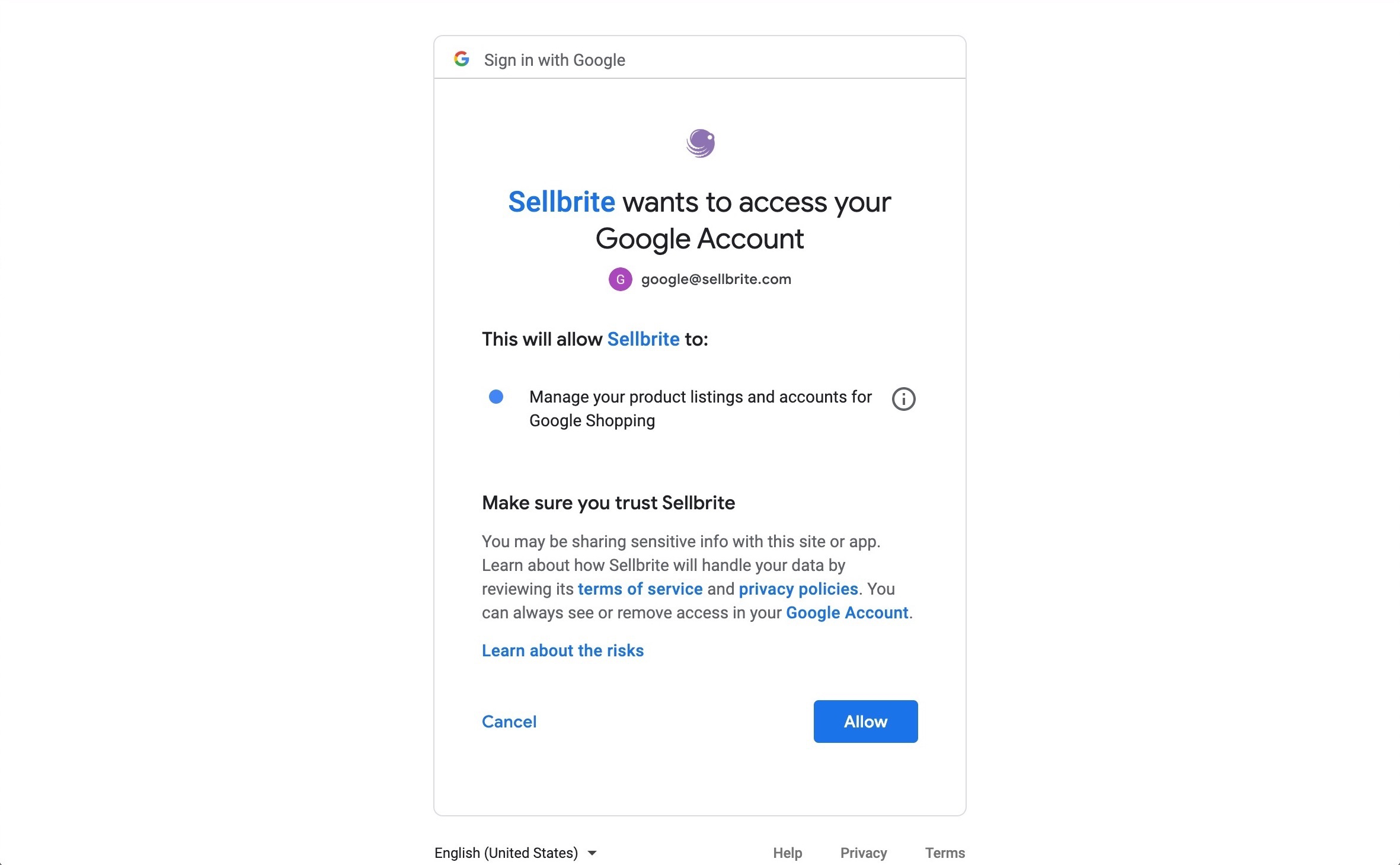
Task: Open the info icon for Shopping permission
Action: (x=903, y=399)
